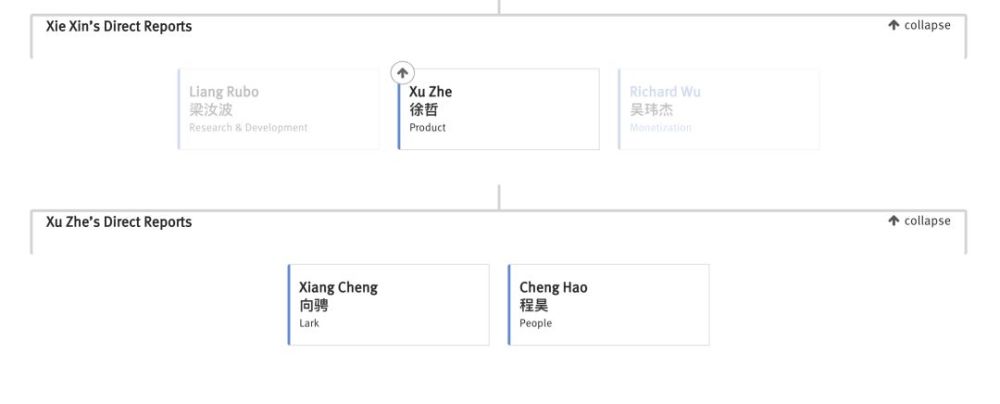This screenshot has width=1000, height=404.
Task: Click the Xu Zhe's Direct Reports heading
Action: point(119,222)
